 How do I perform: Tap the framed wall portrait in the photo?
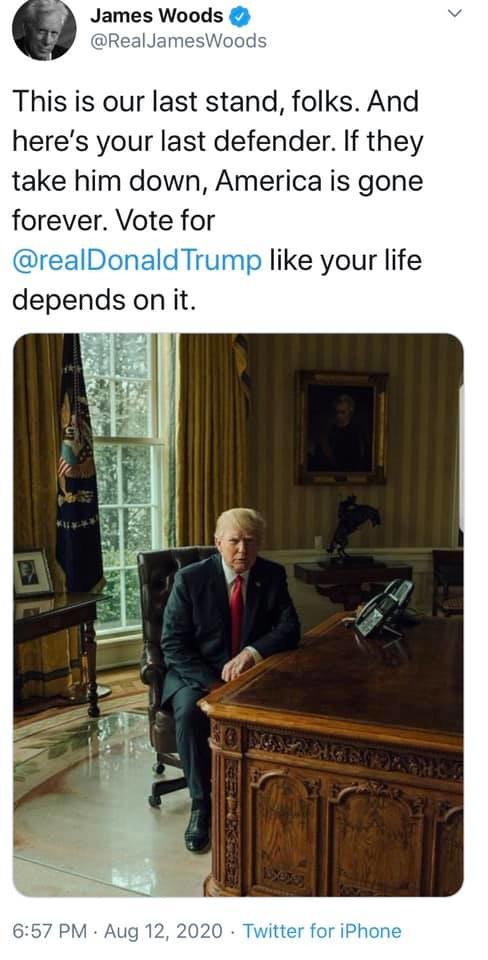(341, 427)
